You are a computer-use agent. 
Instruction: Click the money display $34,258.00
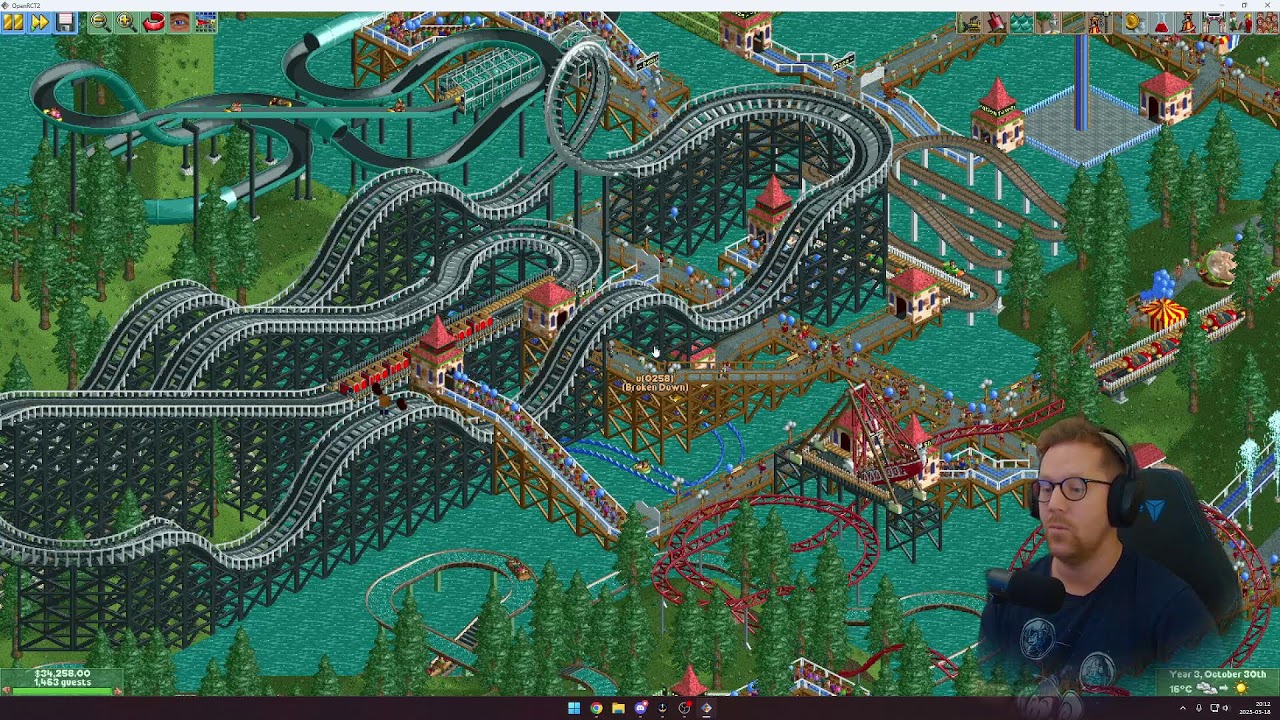pyautogui.click(x=62, y=673)
